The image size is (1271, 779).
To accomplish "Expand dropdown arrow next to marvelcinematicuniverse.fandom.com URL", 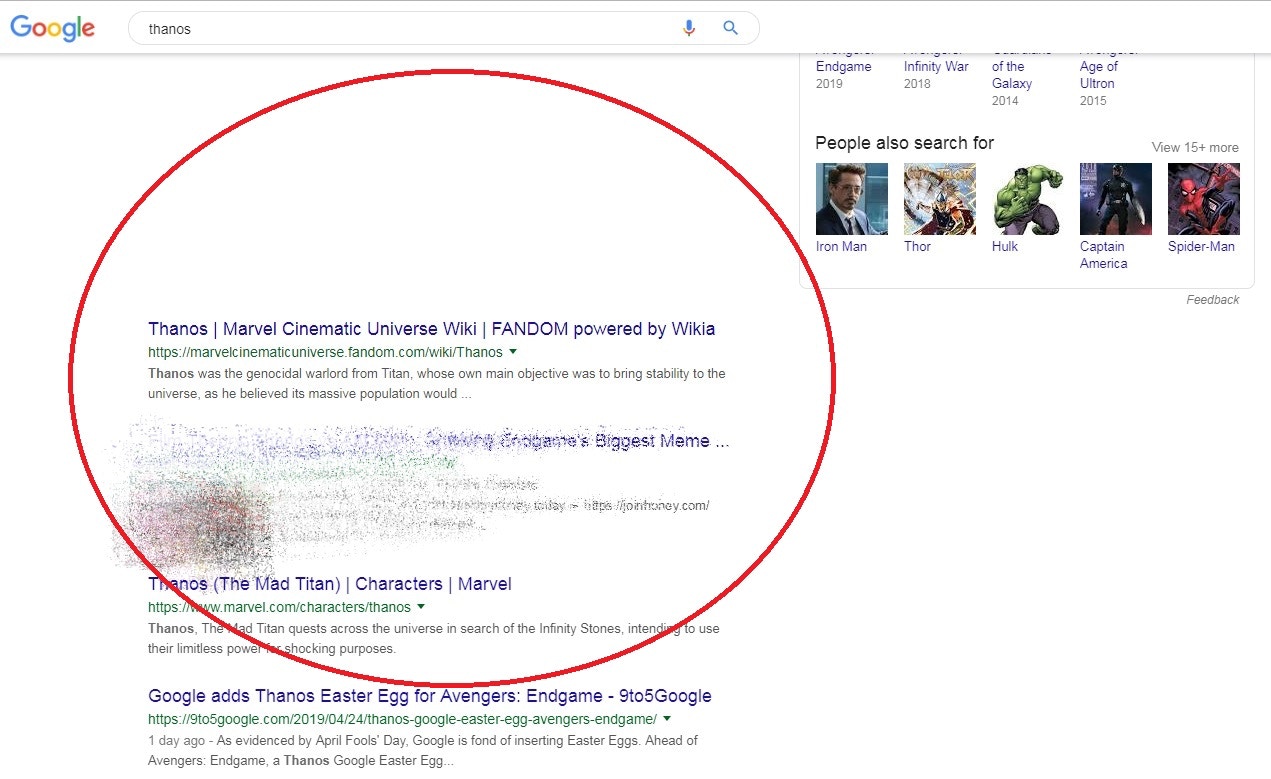I will click(x=513, y=352).
